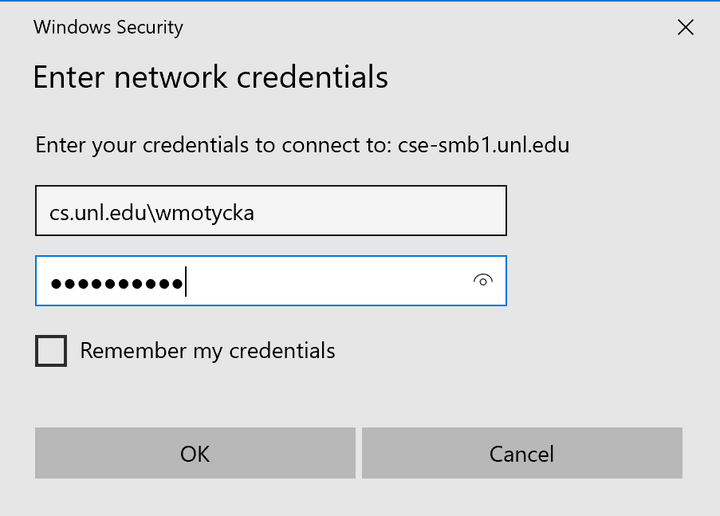Click the "Windows Security" title bar text
The image size is (720, 516).
pyautogui.click(x=108, y=27)
